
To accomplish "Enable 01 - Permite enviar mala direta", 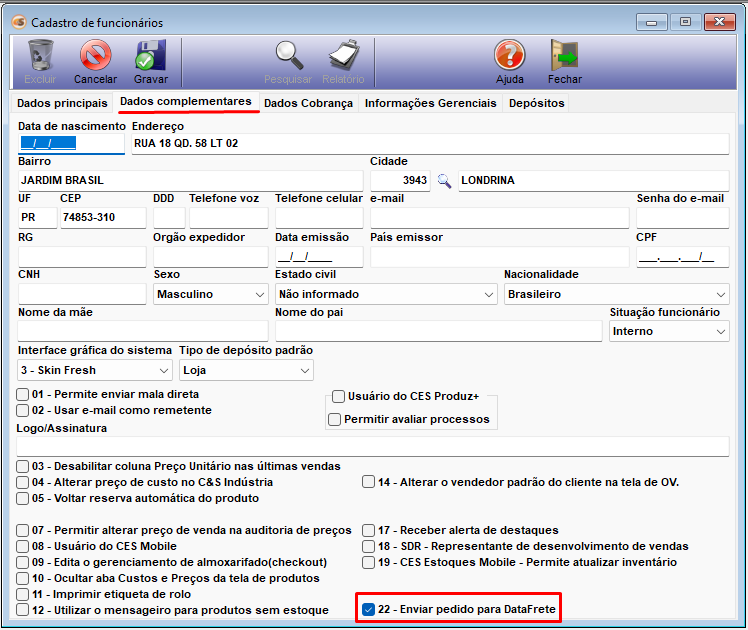I will pyautogui.click(x=23, y=394).
